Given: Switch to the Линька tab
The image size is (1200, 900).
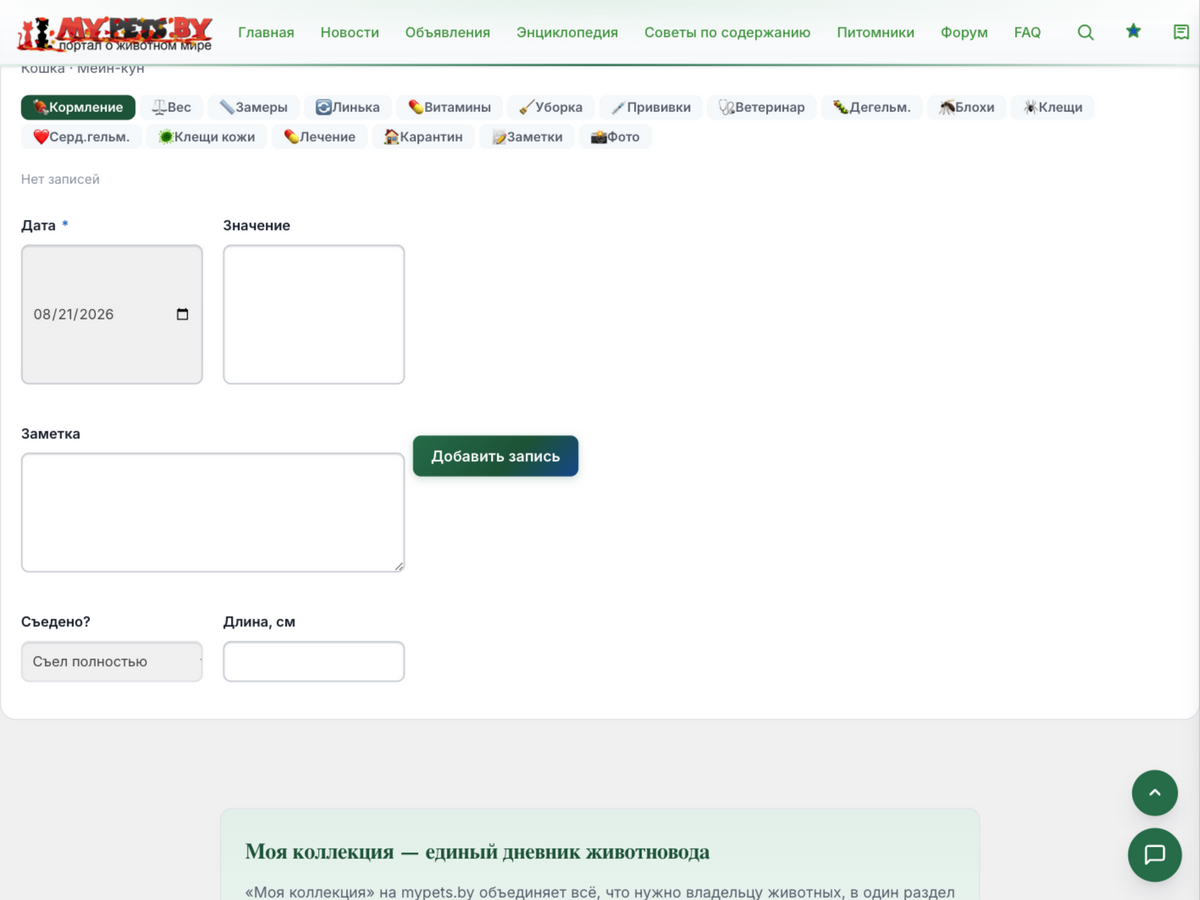Looking at the screenshot, I should point(348,107).
